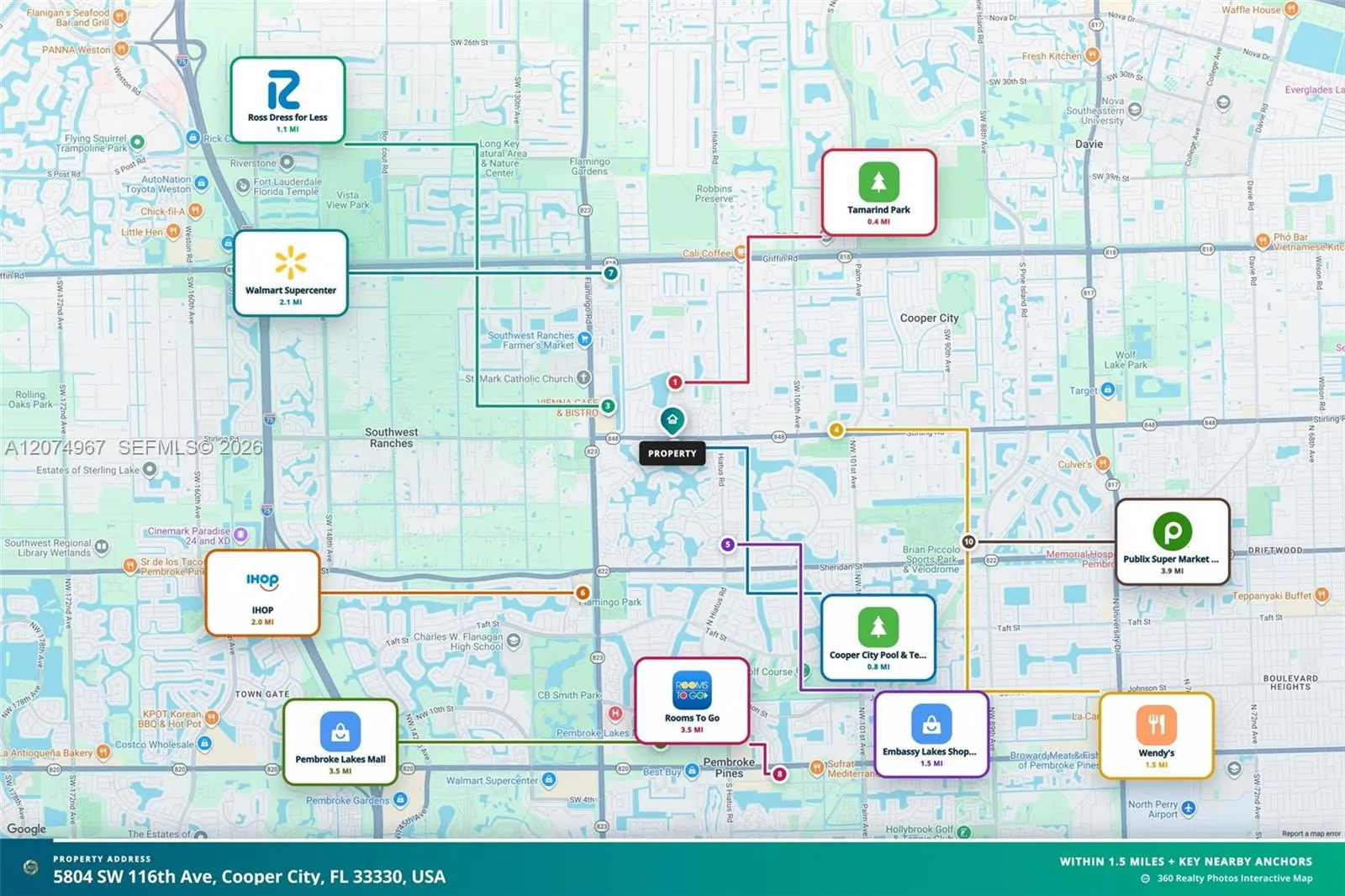1345x896 pixels.
Task: Open the IHOP anchor card
Action: click(262, 593)
